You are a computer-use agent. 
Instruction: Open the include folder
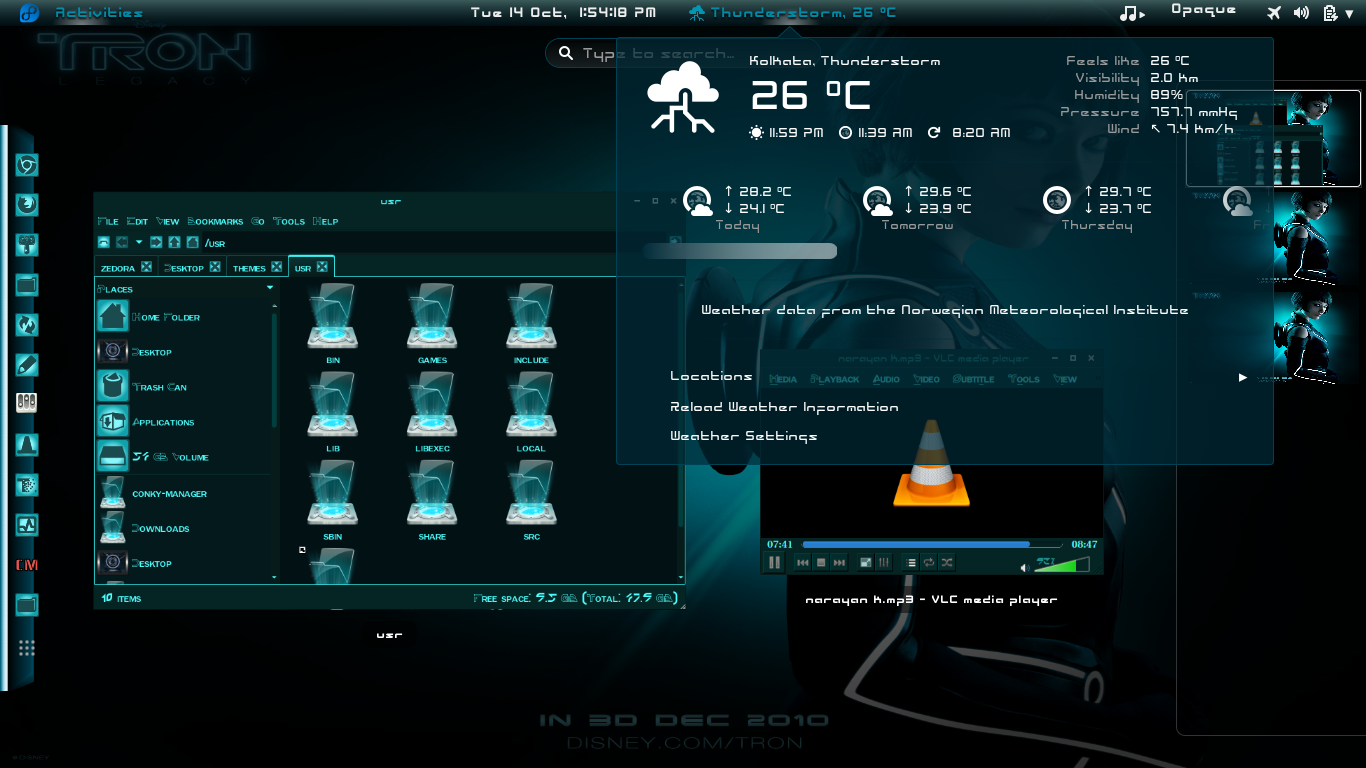(x=531, y=325)
